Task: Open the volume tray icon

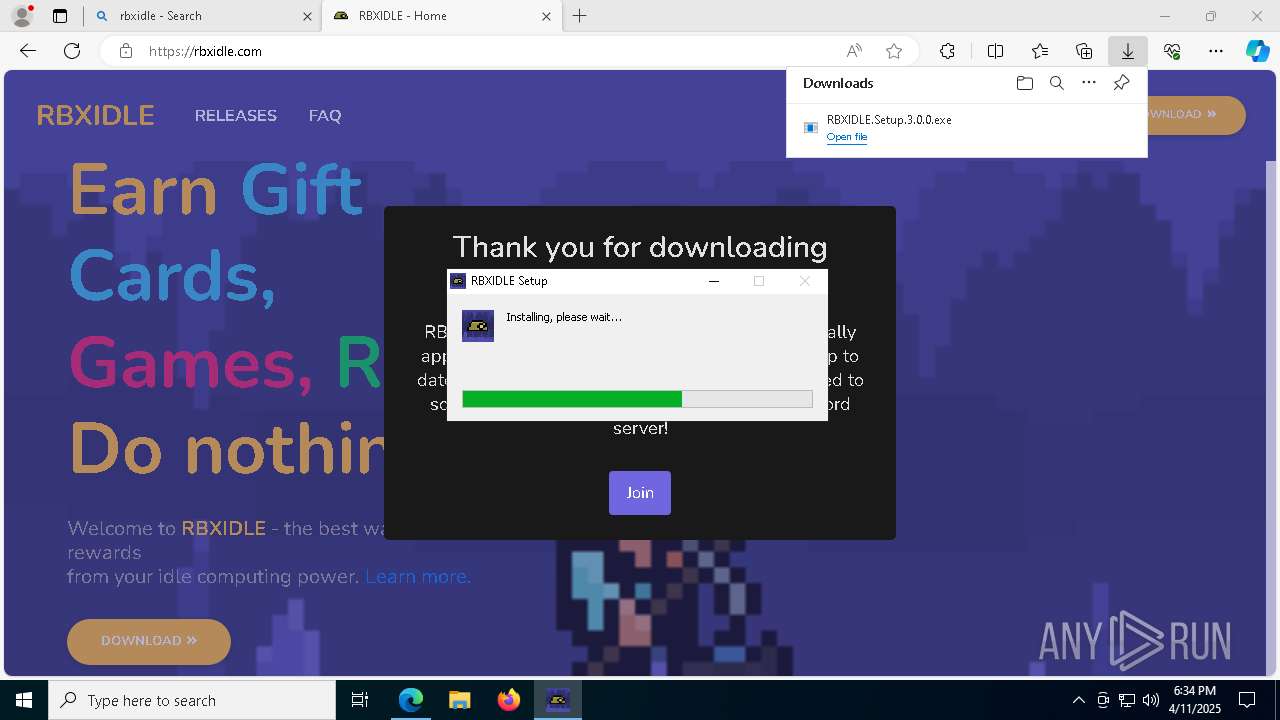Action: tap(1151, 700)
